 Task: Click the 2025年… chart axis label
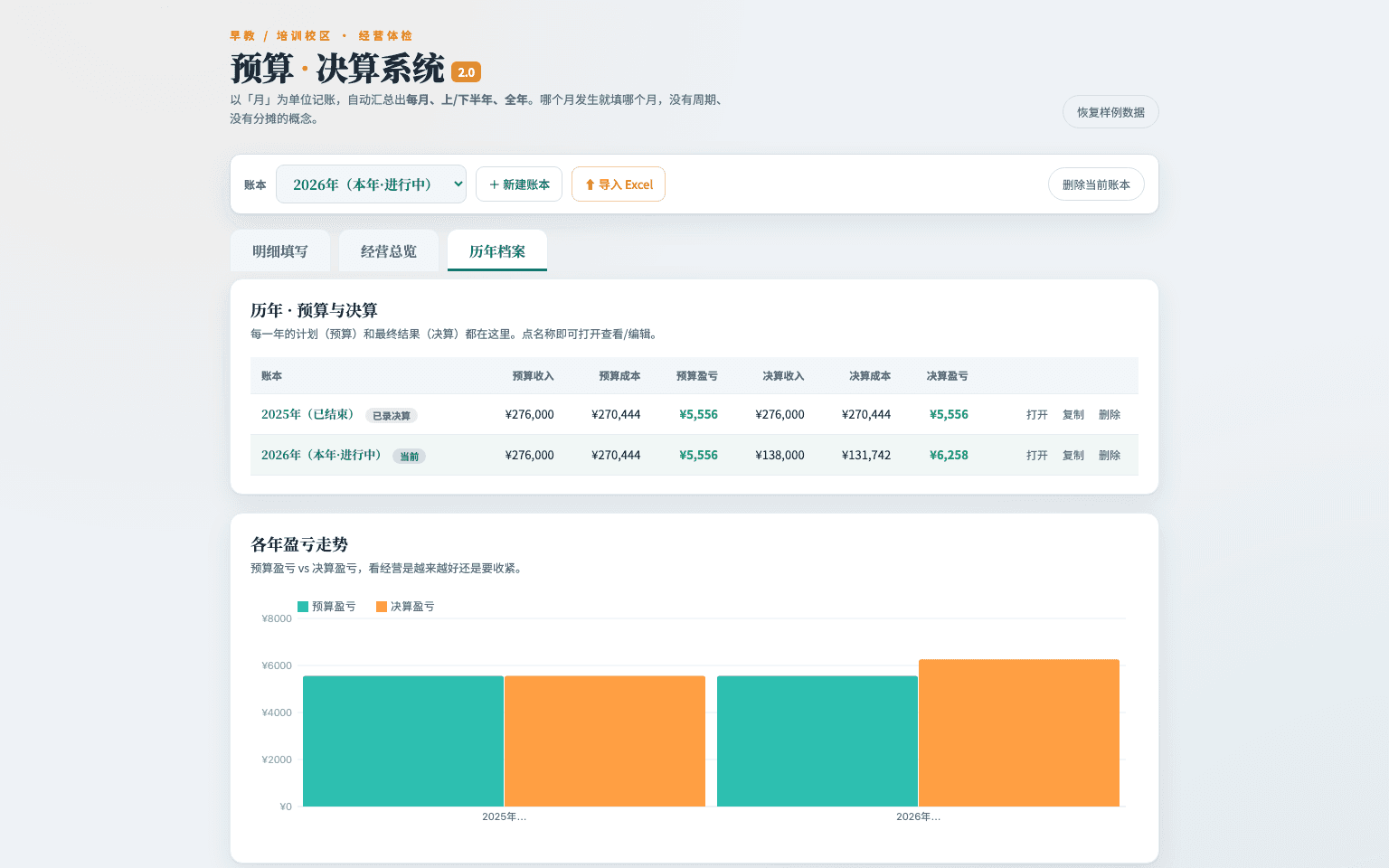(504, 816)
